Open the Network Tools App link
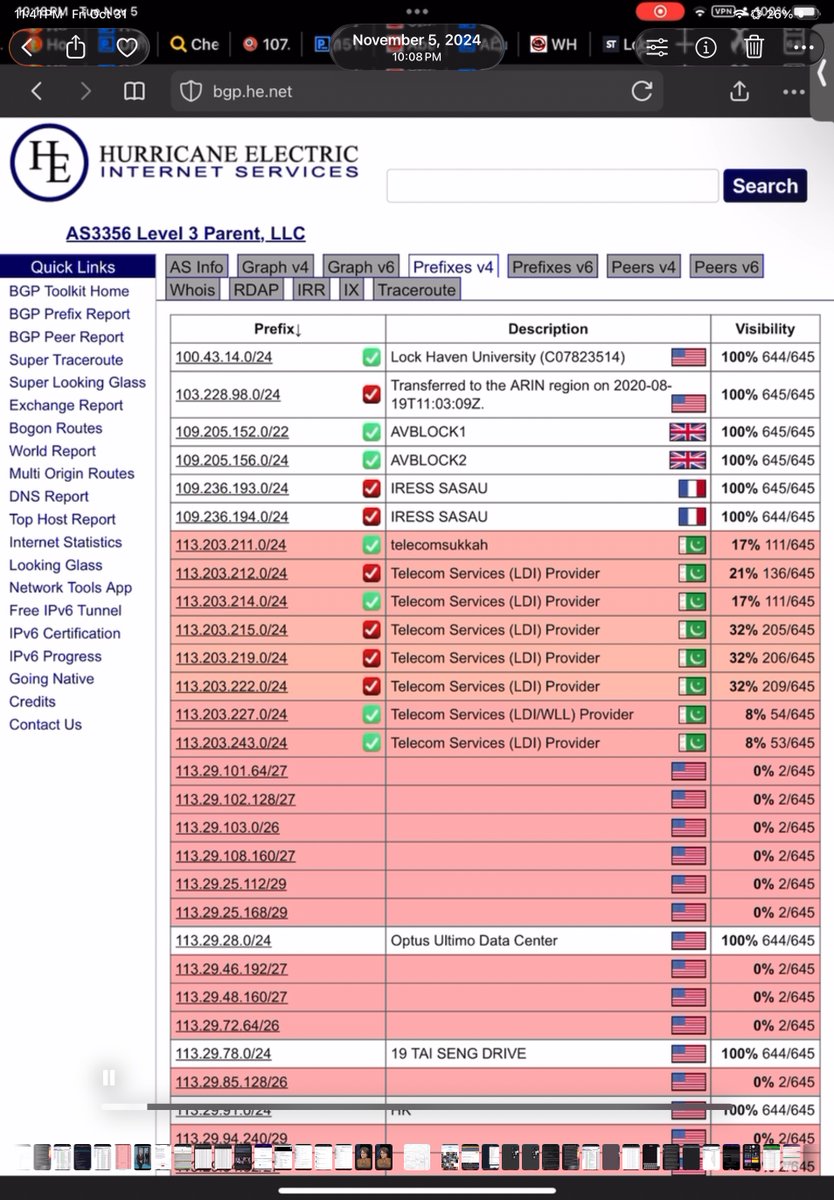The height and width of the screenshot is (1200, 834). click(x=70, y=588)
